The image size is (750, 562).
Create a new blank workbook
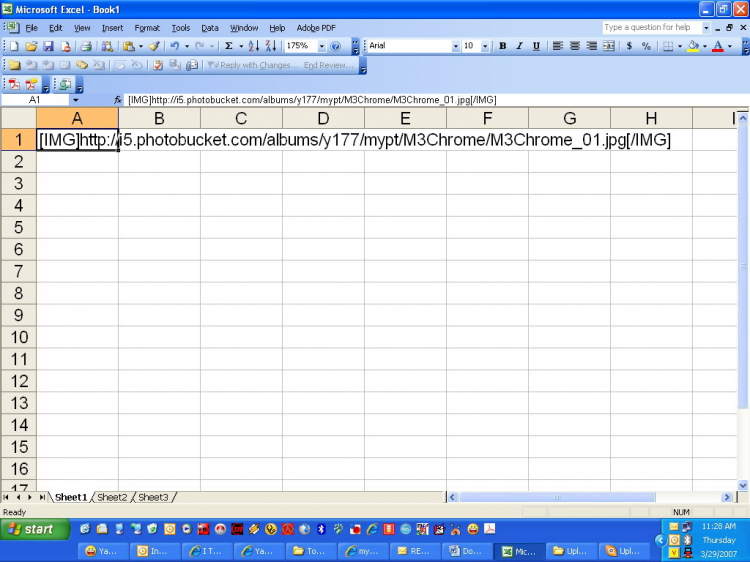14,46
